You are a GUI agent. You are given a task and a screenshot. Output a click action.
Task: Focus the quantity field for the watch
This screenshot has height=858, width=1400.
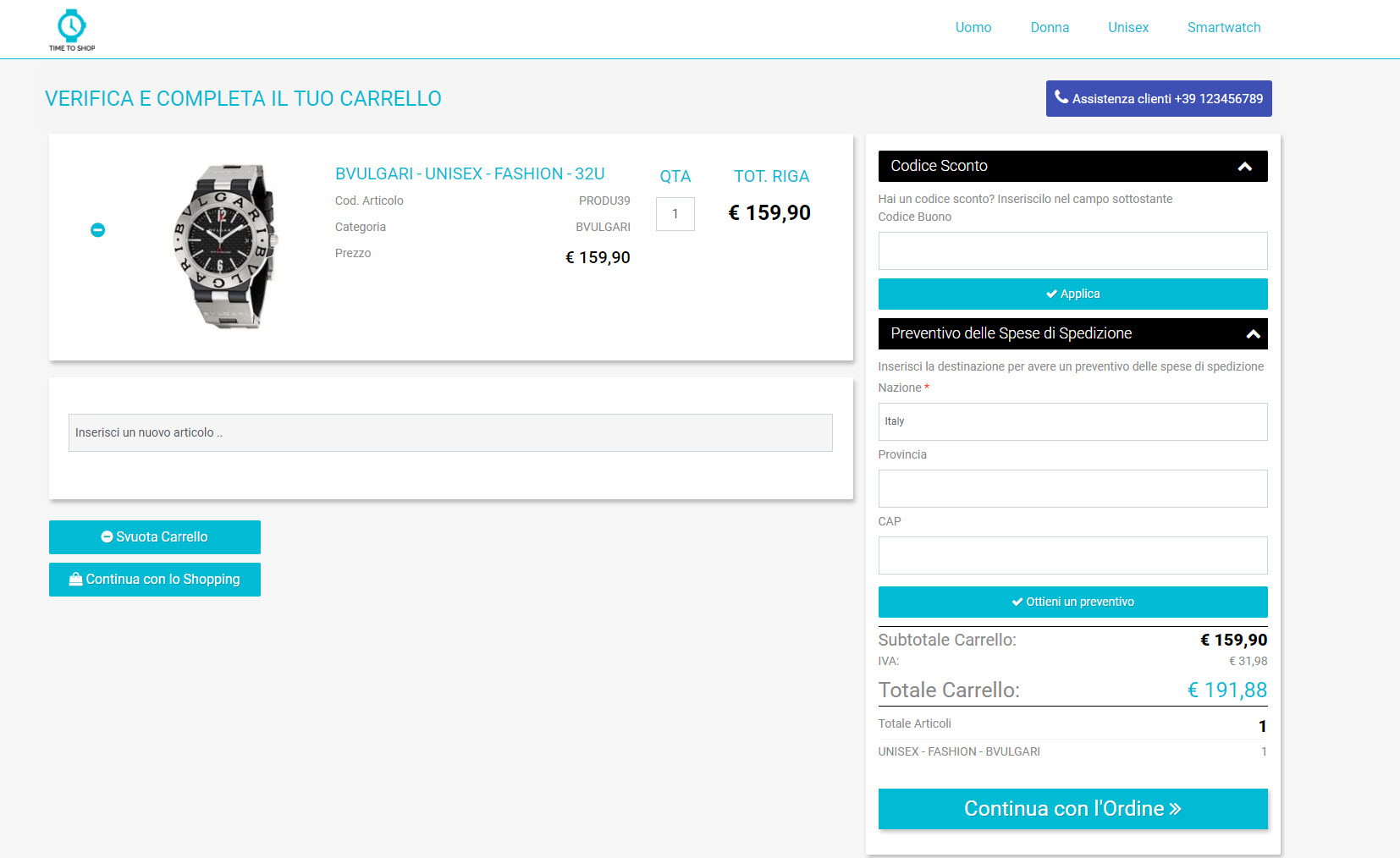pos(675,214)
